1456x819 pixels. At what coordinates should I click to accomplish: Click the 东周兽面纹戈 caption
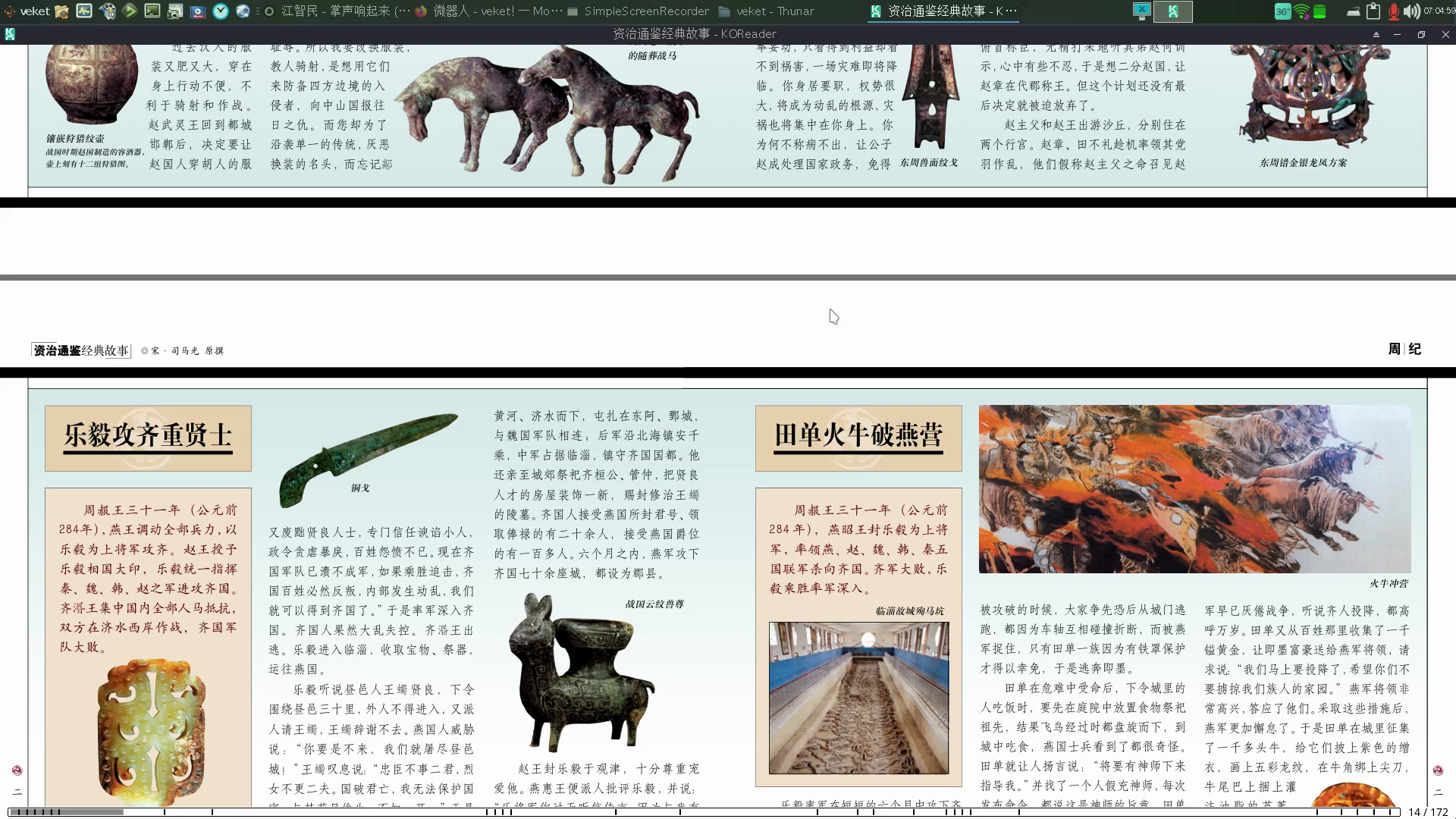pos(929,163)
